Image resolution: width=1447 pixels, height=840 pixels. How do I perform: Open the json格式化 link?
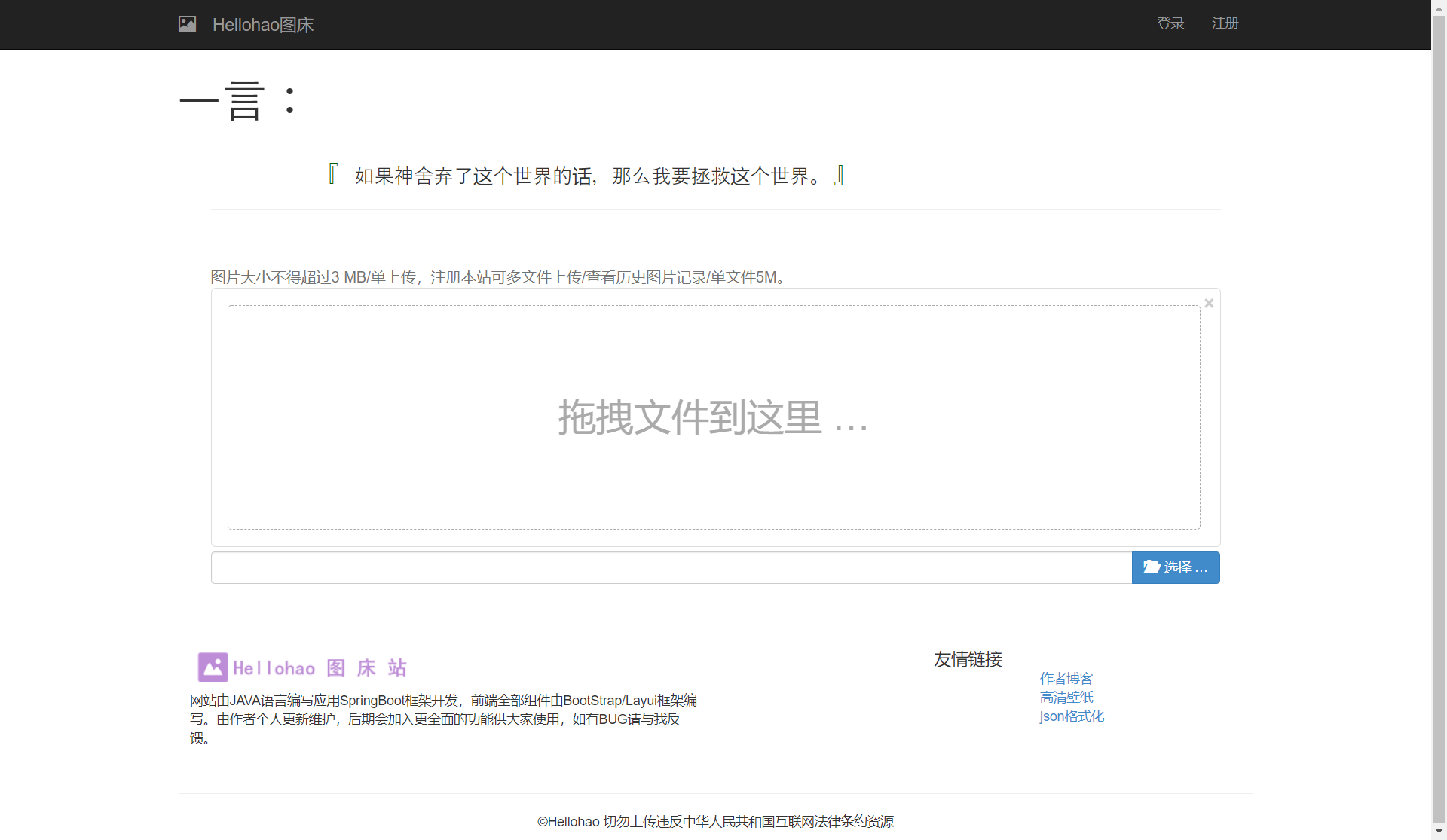coord(1071,716)
